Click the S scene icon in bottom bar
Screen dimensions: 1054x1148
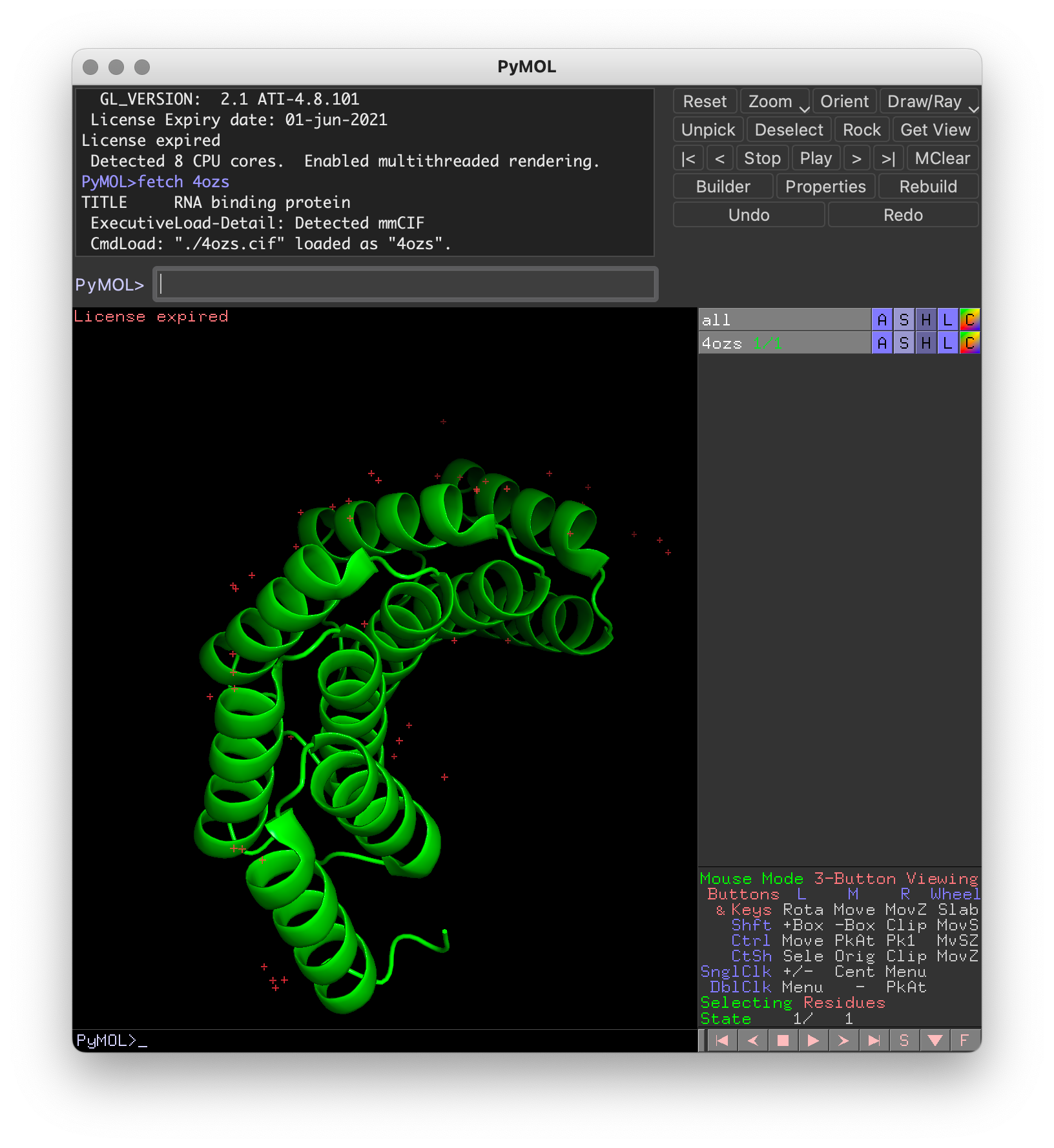click(x=904, y=1040)
